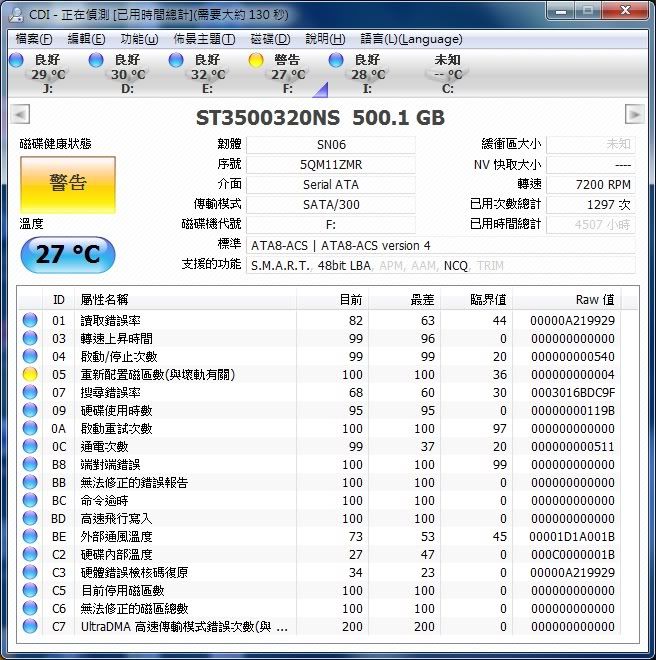Click the yellow 警告 health status button
This screenshot has width=656, height=660.
tap(68, 185)
